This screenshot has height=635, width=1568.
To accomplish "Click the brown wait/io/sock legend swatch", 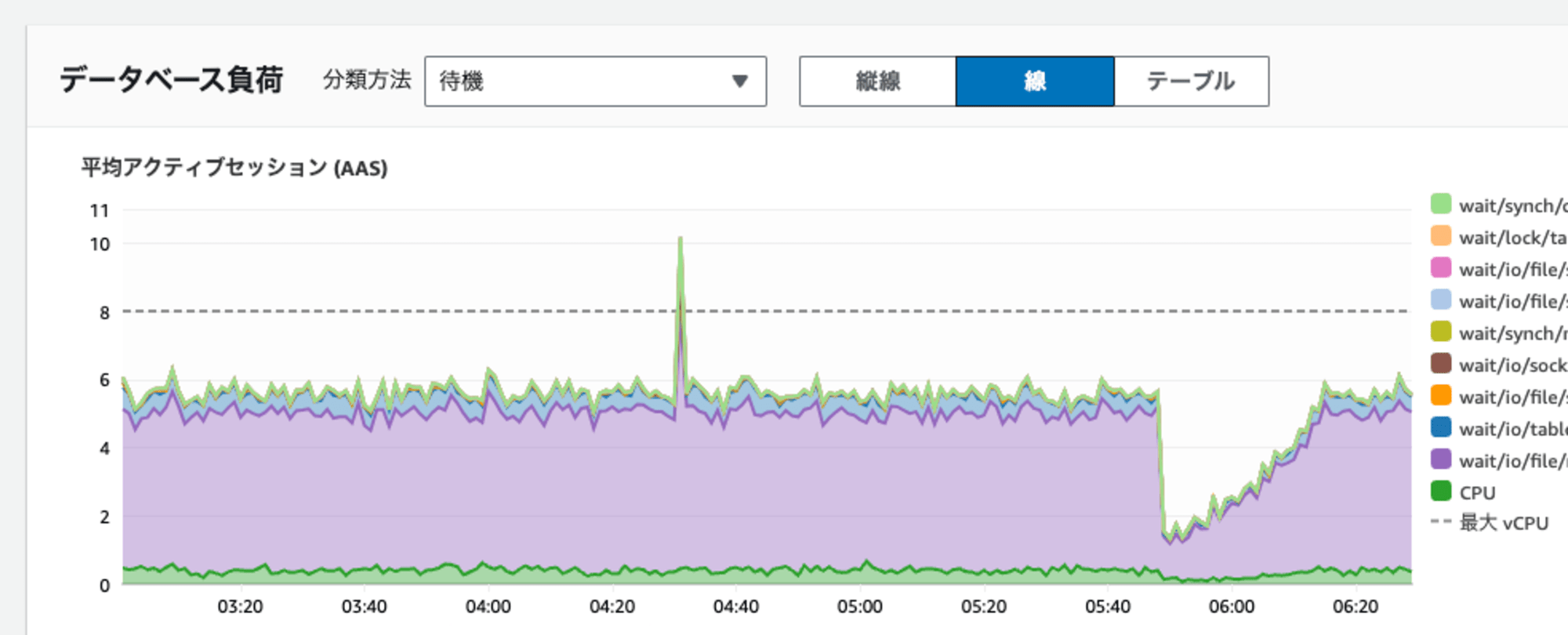I will click(1441, 364).
